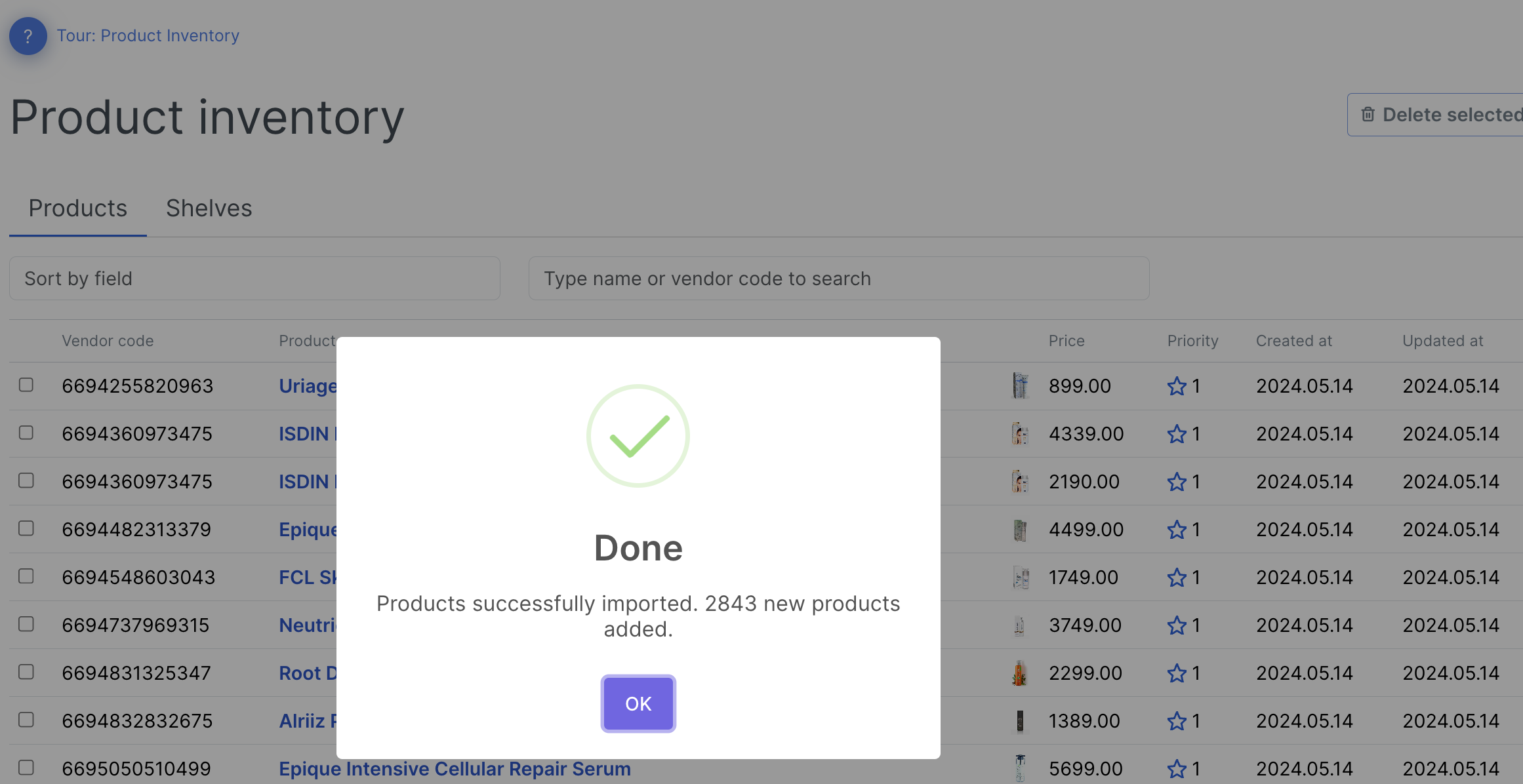Open Tour: Product Inventory link

148,36
